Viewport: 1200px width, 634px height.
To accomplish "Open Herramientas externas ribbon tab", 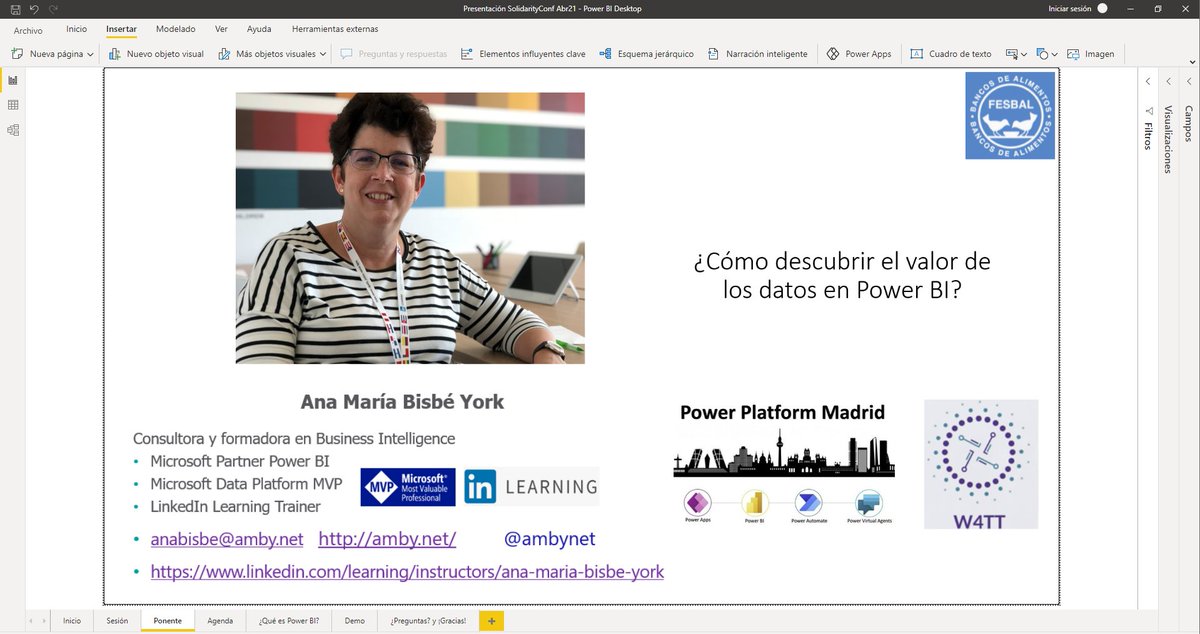I will point(335,30).
